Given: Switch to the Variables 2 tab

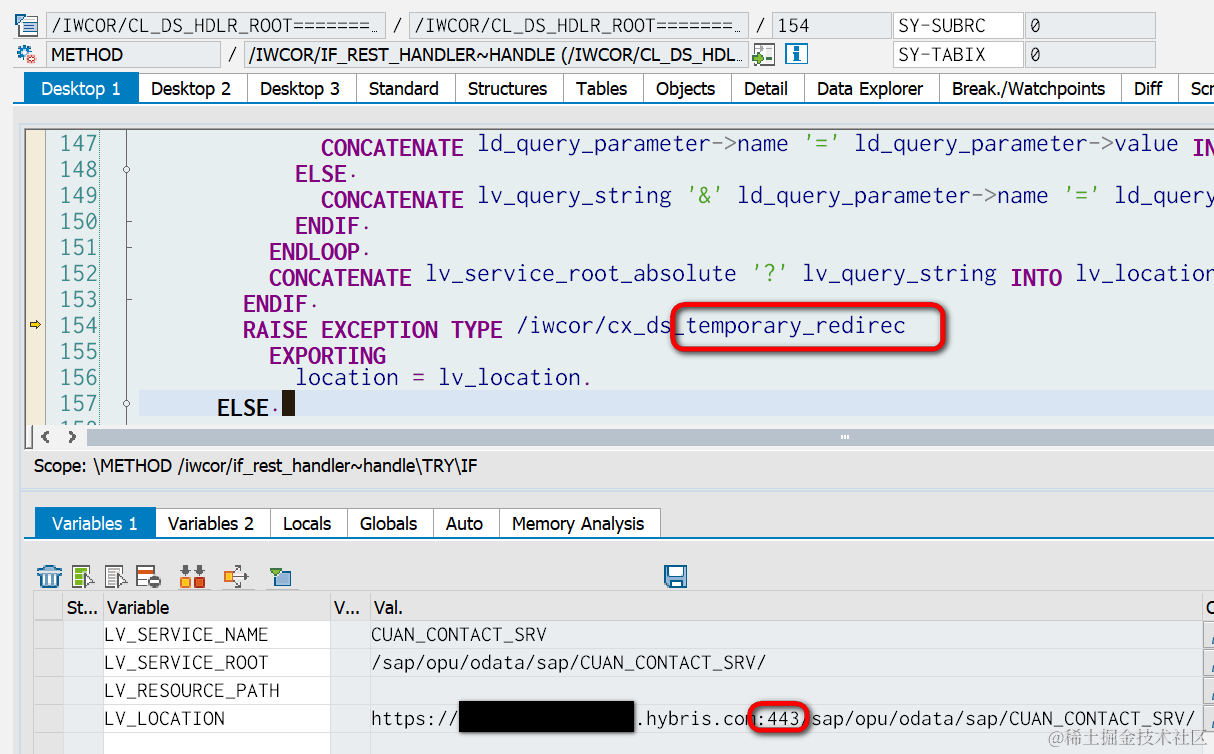Looking at the screenshot, I should click(211, 523).
